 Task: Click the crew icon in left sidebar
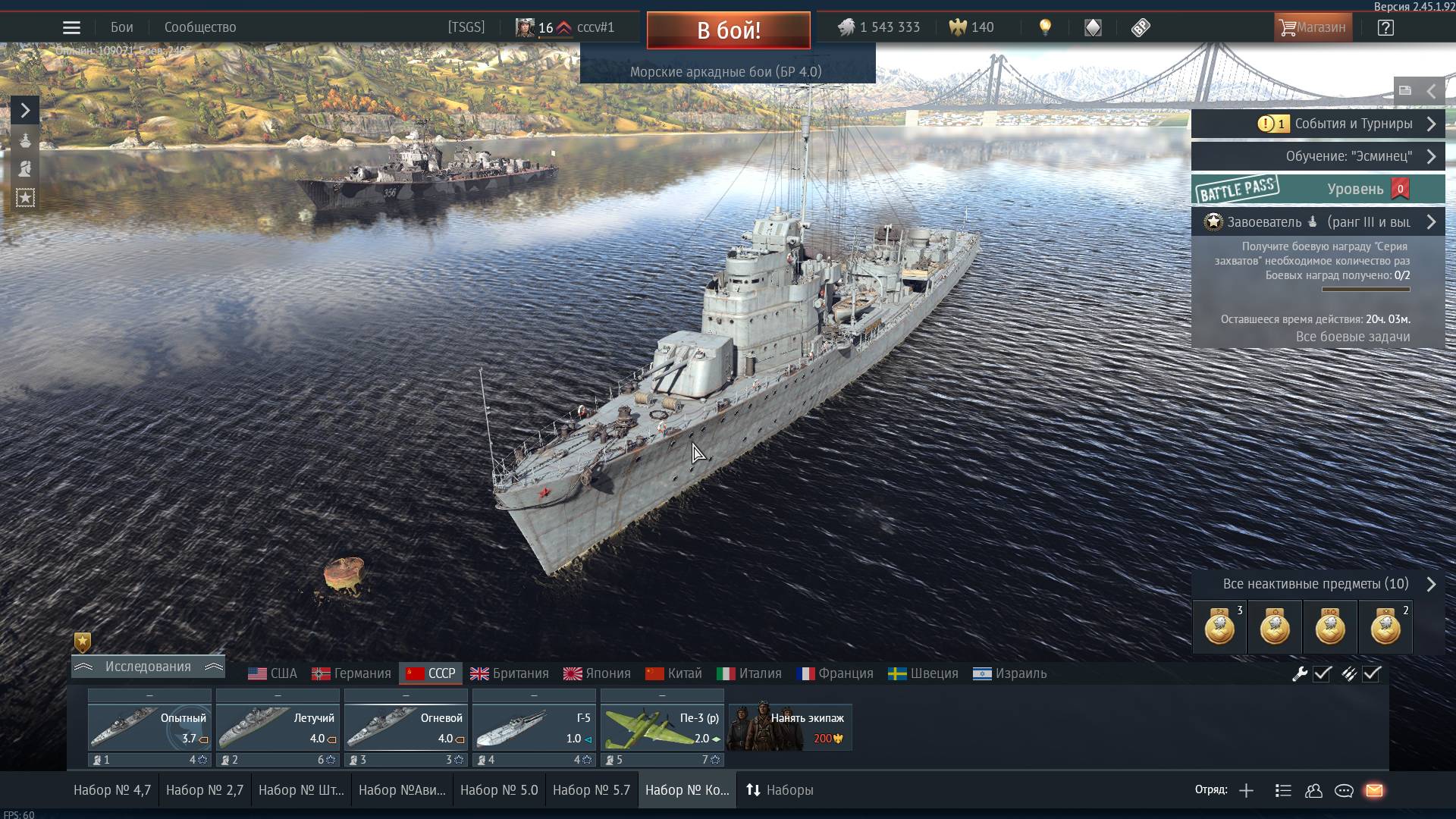(x=25, y=168)
